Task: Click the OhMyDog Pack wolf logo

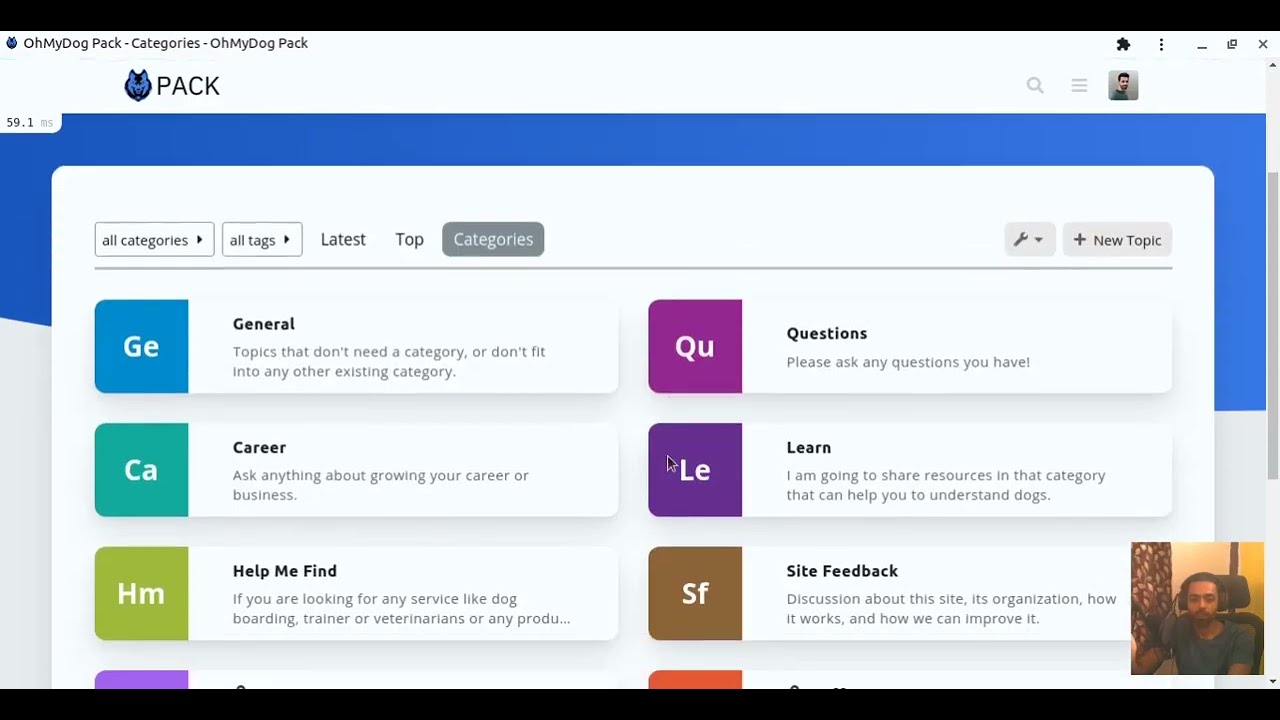Action: 138,86
